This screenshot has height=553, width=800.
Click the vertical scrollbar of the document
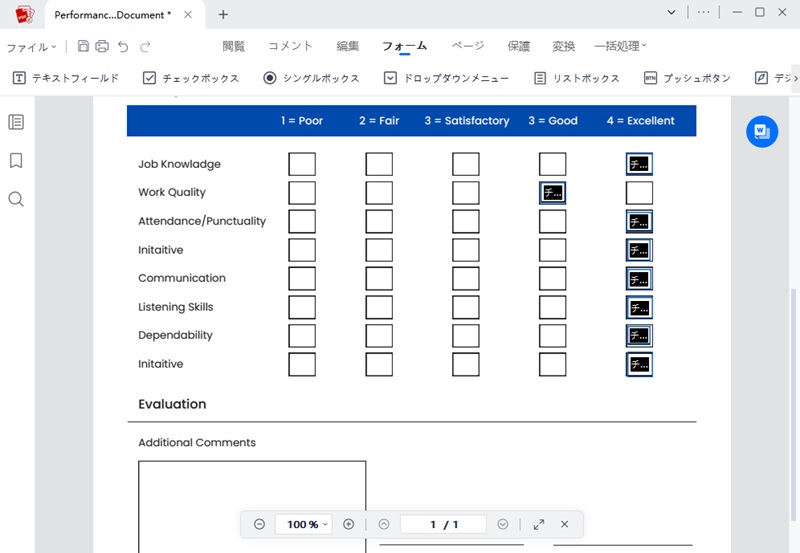click(x=793, y=405)
